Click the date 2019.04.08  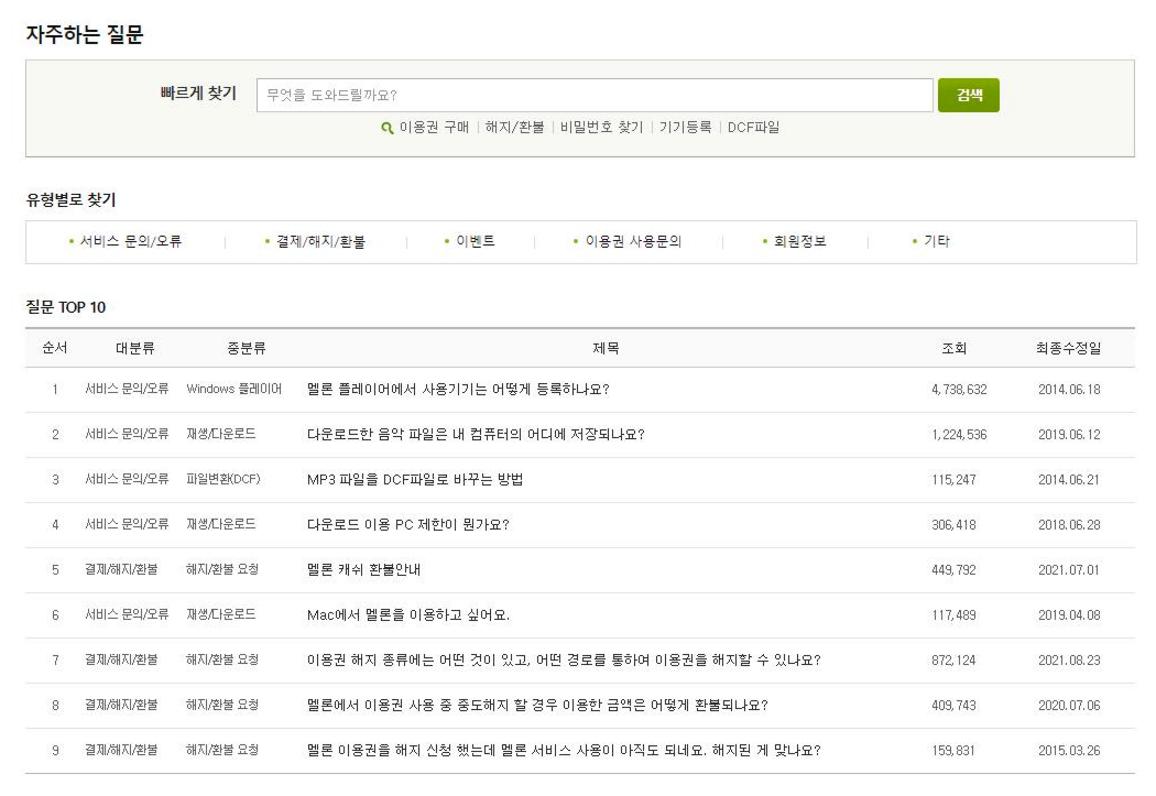pos(1069,615)
